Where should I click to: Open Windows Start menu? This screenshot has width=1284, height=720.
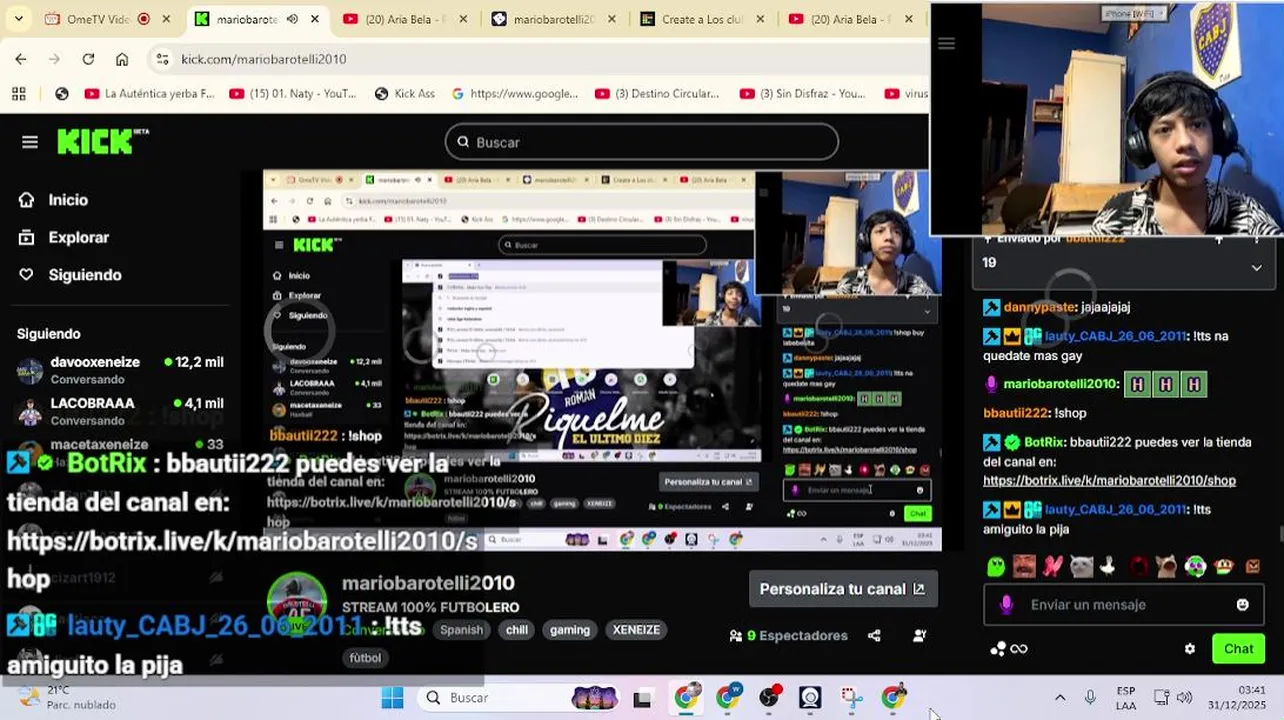392,697
